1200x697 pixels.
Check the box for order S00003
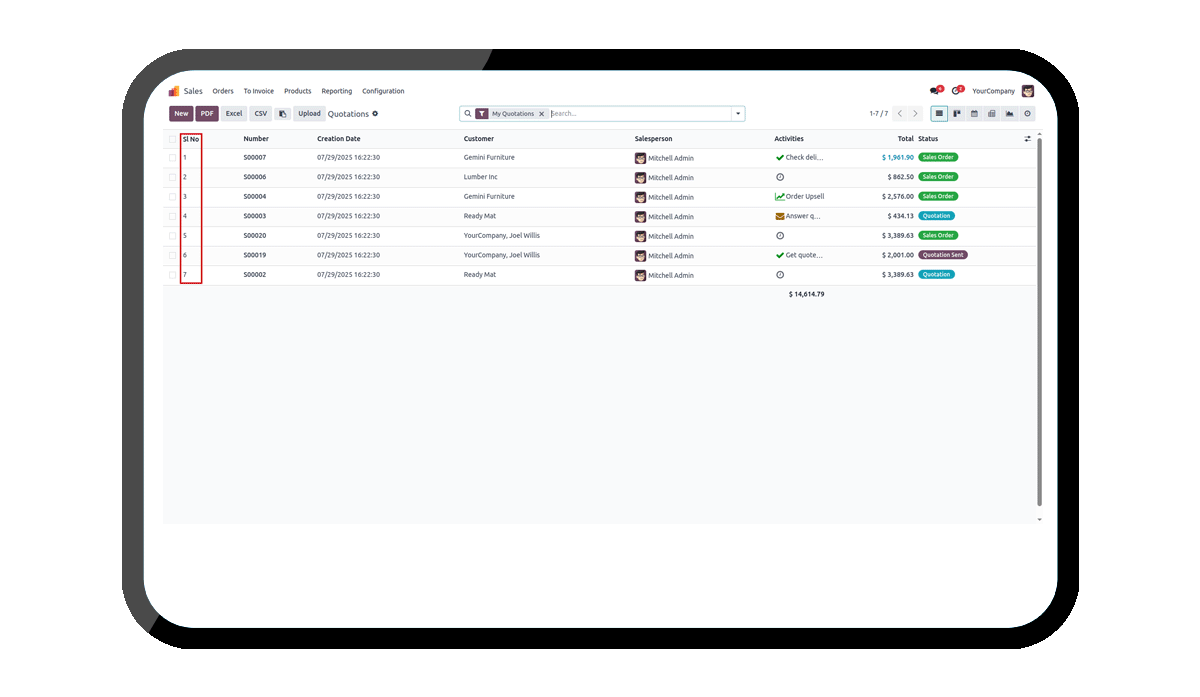[172, 216]
